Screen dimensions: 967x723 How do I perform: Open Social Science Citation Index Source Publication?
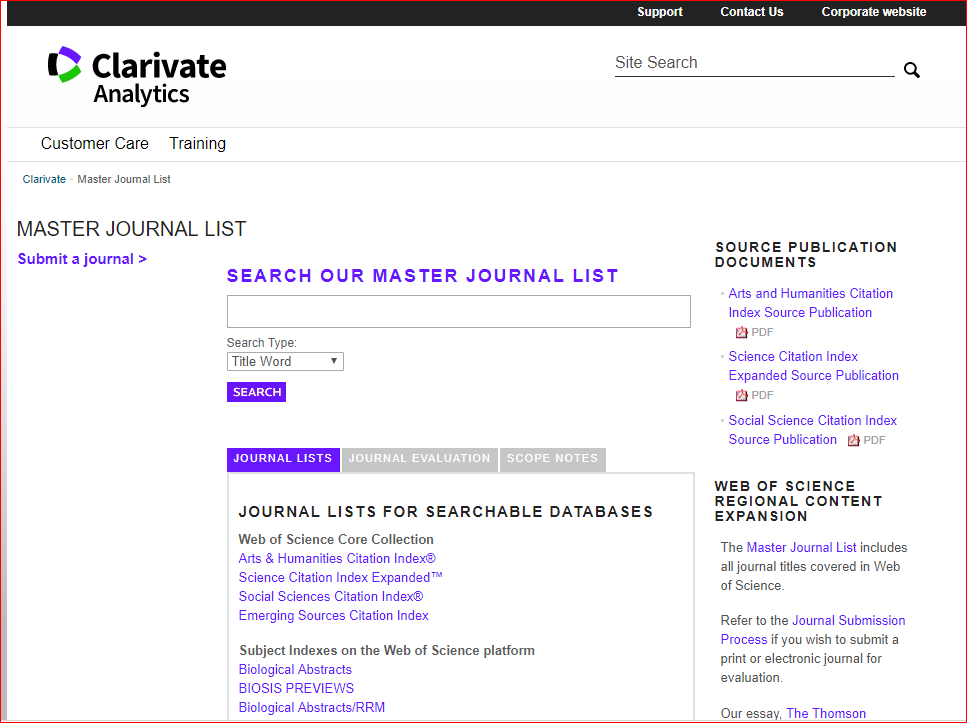[813, 430]
